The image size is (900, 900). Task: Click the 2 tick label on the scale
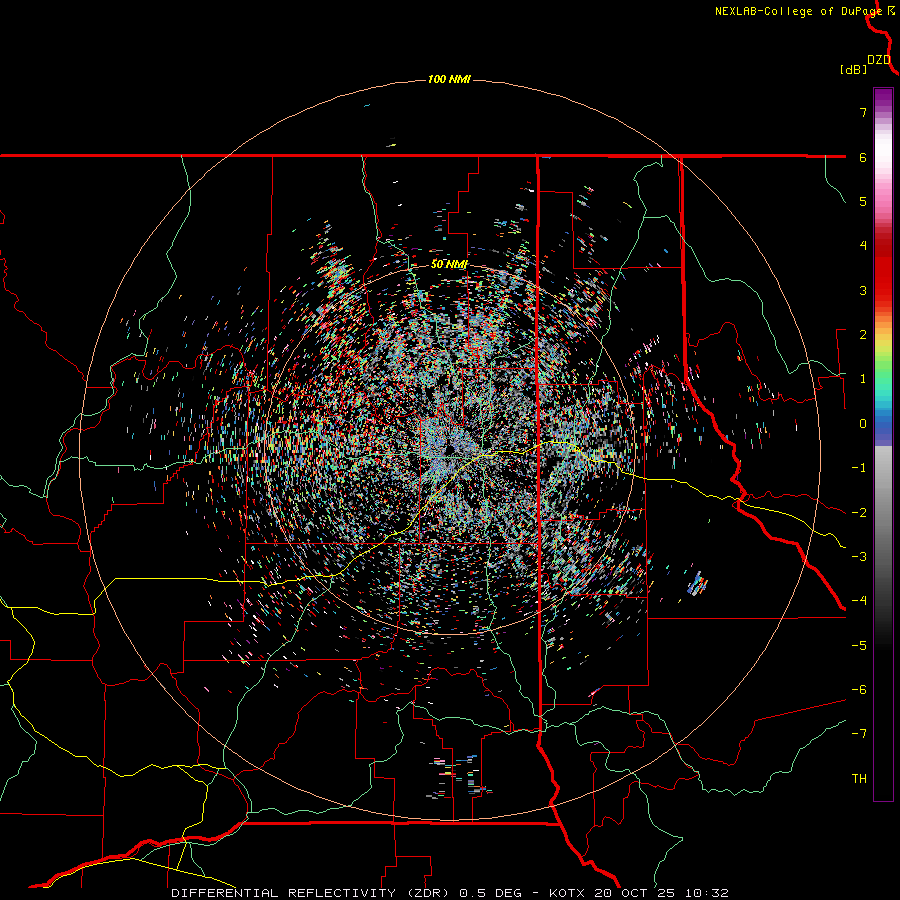[x=863, y=335]
